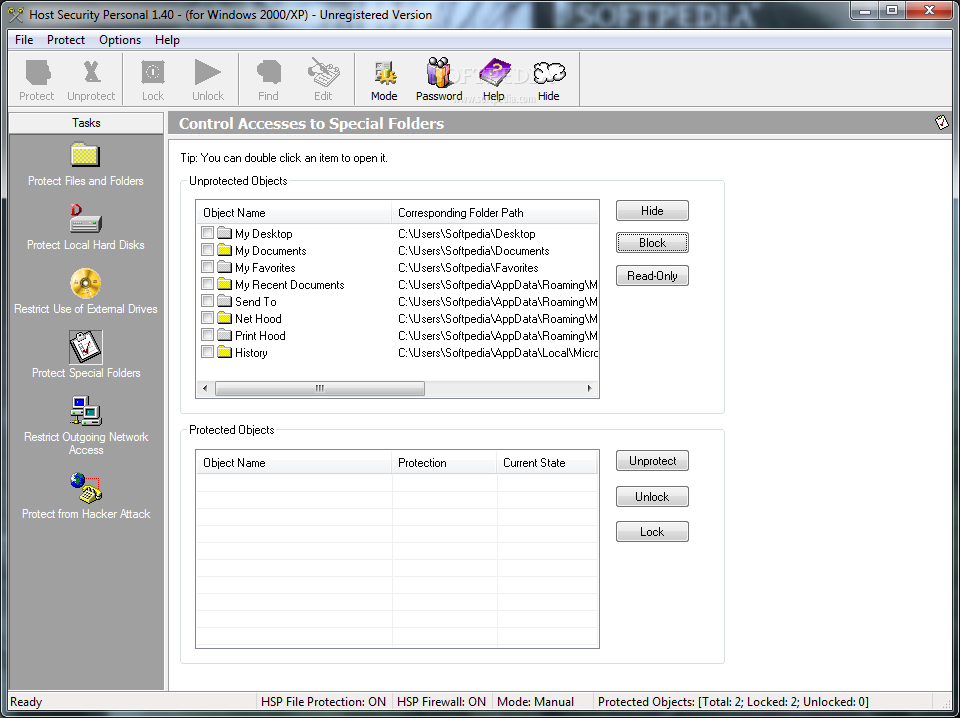Click the Tasks panel header
The image size is (960, 718).
(86, 122)
